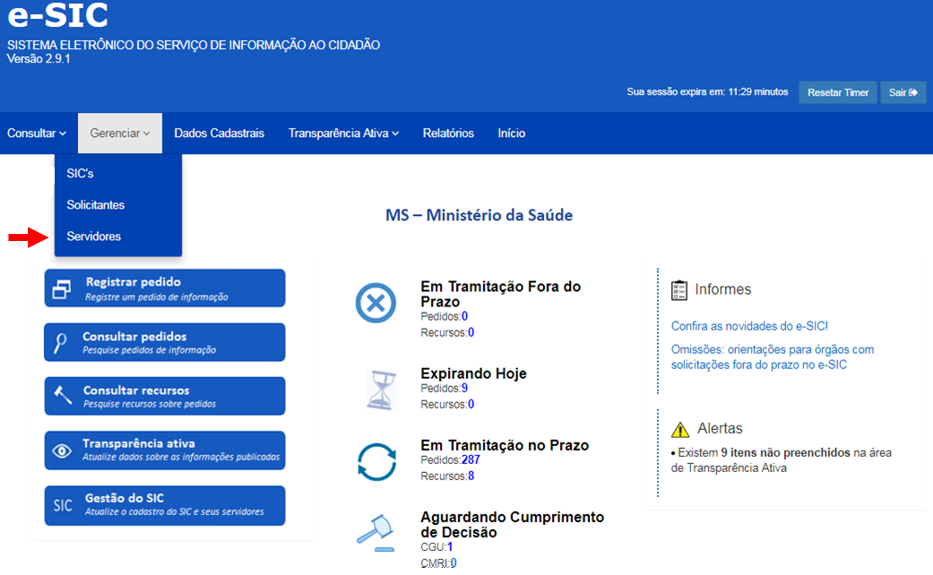Image resolution: width=933 pixels, height=575 pixels.
Task: Open the Omissões orientações link
Action: coord(772,357)
